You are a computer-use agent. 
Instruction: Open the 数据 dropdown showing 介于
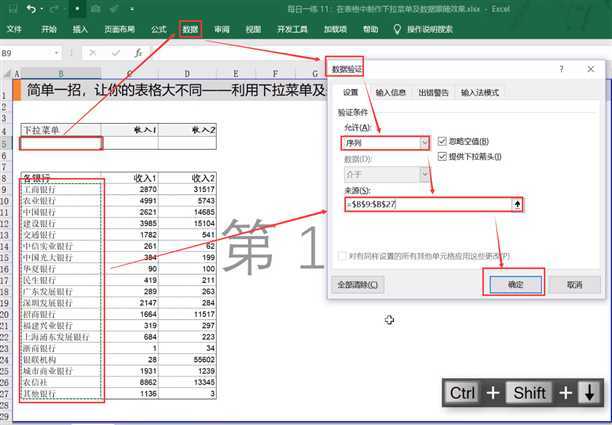click(386, 174)
